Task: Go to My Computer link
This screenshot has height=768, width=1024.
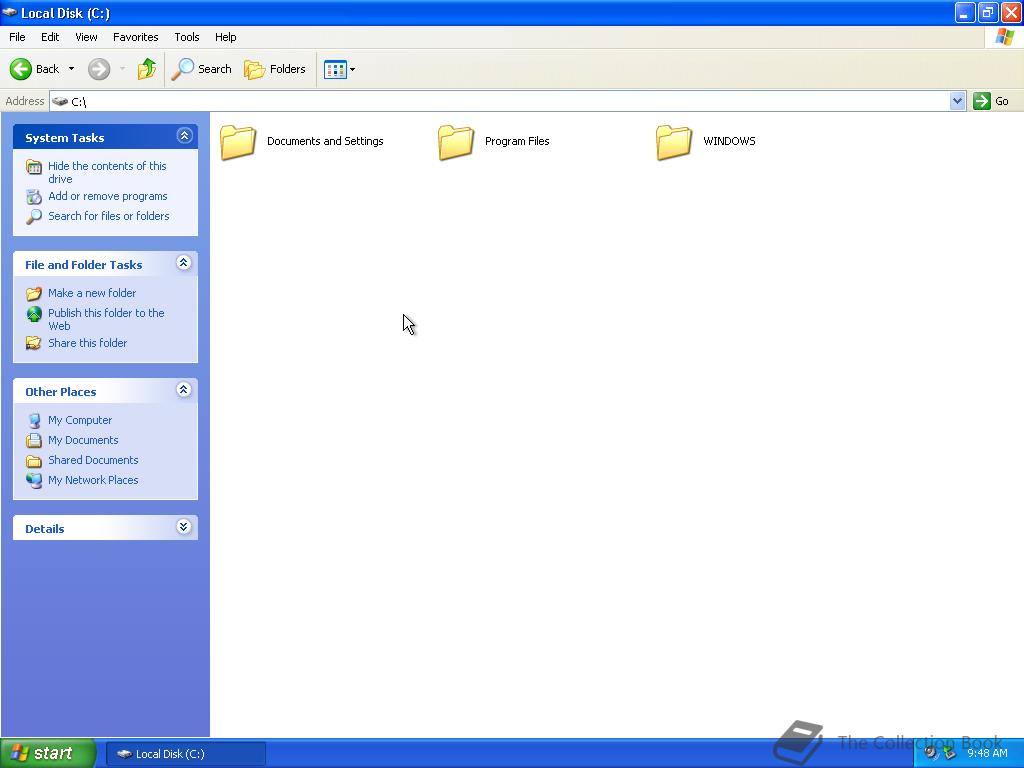Action: point(80,421)
